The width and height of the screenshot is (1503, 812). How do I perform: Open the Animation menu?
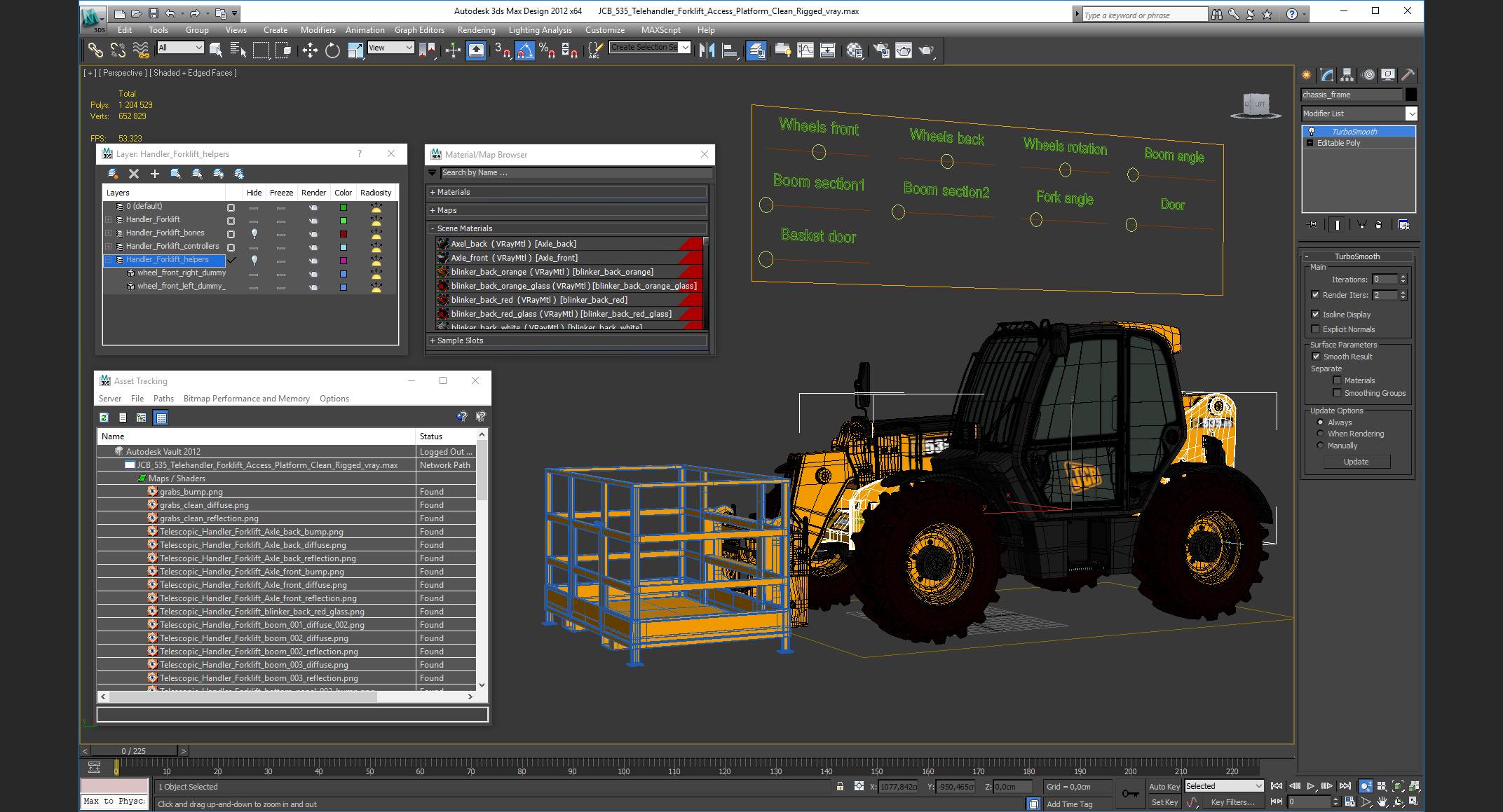[x=365, y=30]
